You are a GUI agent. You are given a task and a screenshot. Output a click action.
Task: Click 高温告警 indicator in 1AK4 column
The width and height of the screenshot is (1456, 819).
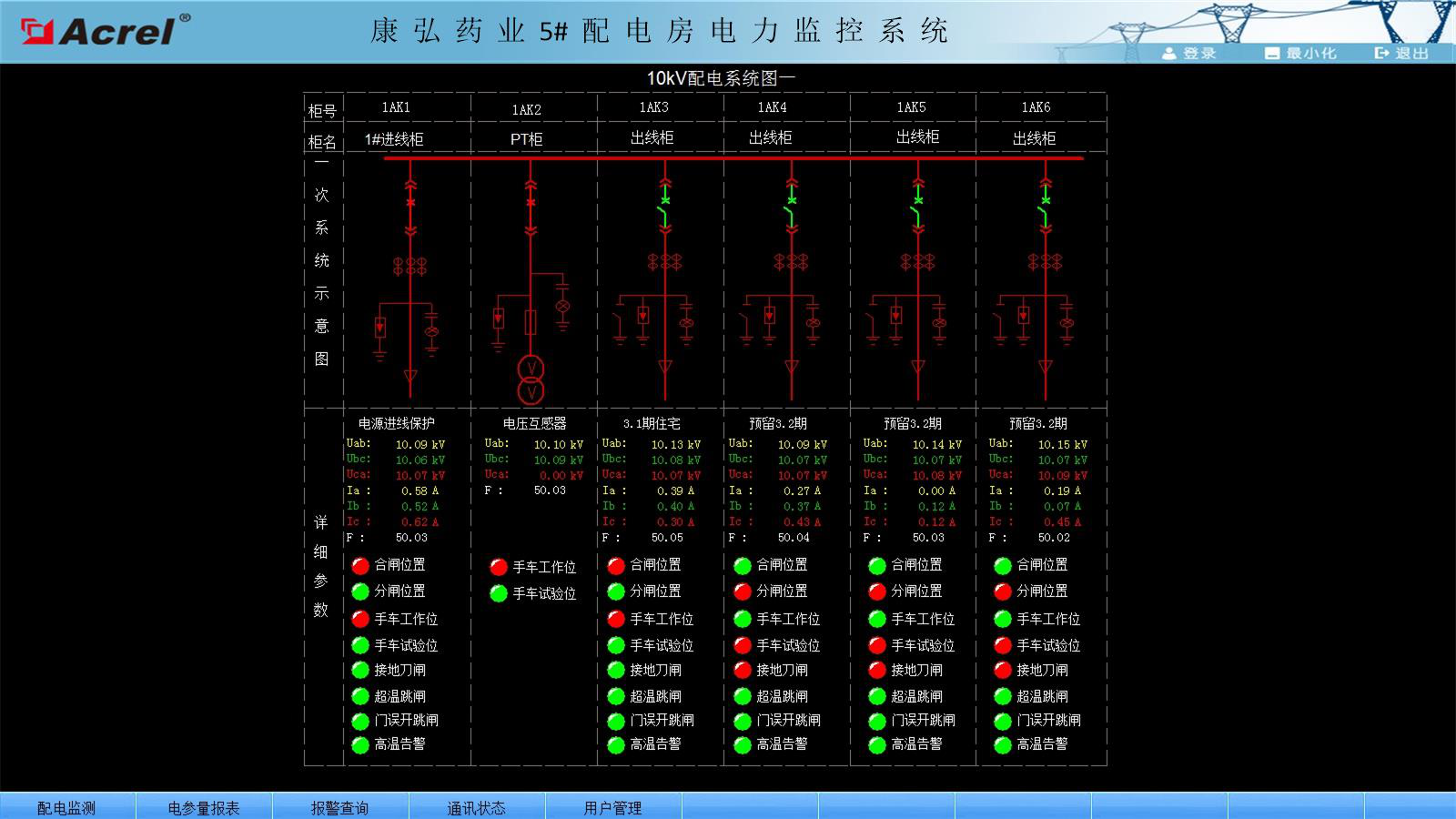[743, 744]
